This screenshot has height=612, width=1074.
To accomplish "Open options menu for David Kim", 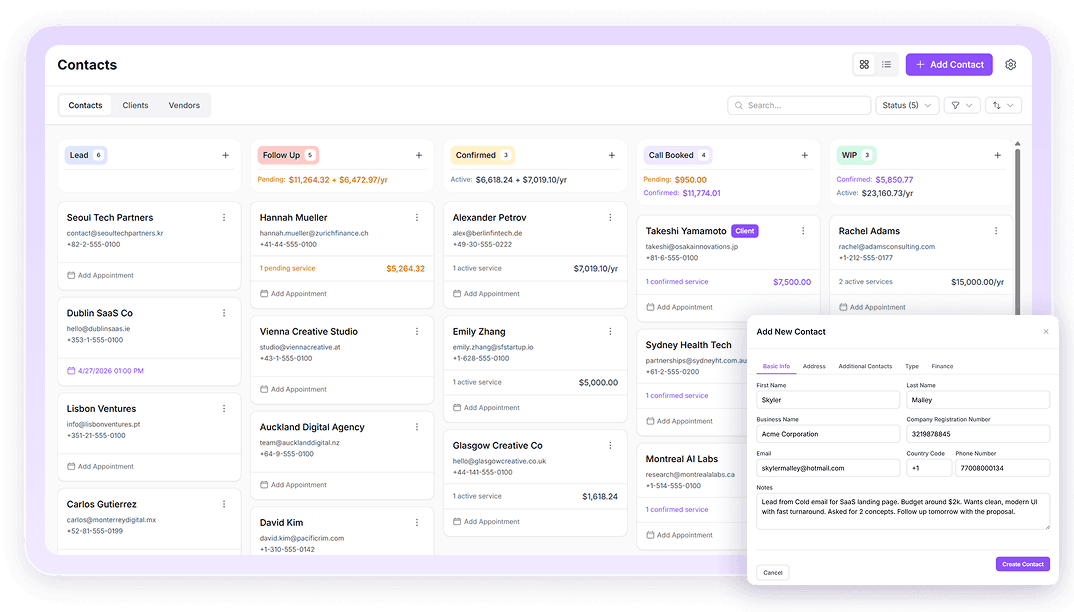I will point(417,522).
